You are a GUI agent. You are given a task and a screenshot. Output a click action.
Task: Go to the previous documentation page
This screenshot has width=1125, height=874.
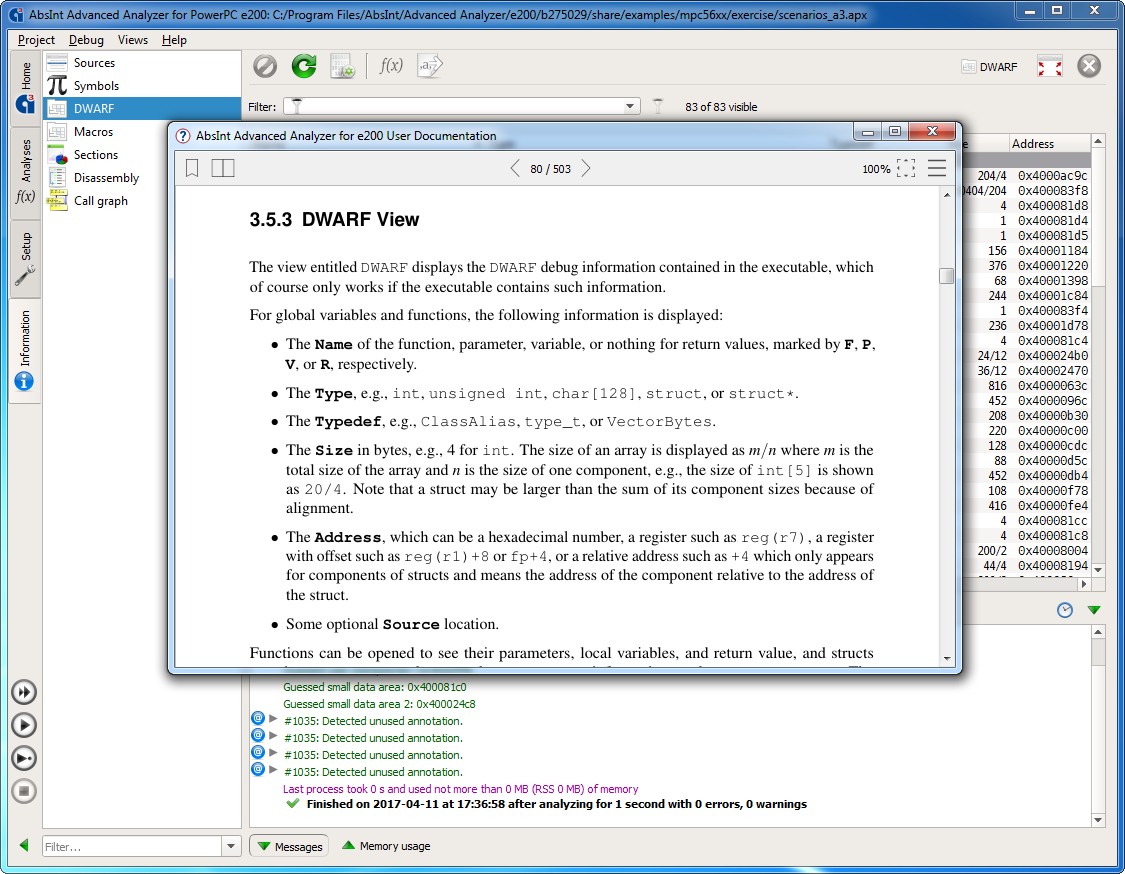514,169
